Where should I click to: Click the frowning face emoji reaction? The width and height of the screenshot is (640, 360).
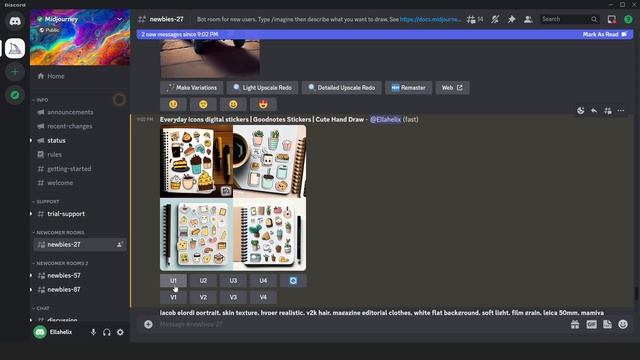pos(203,104)
